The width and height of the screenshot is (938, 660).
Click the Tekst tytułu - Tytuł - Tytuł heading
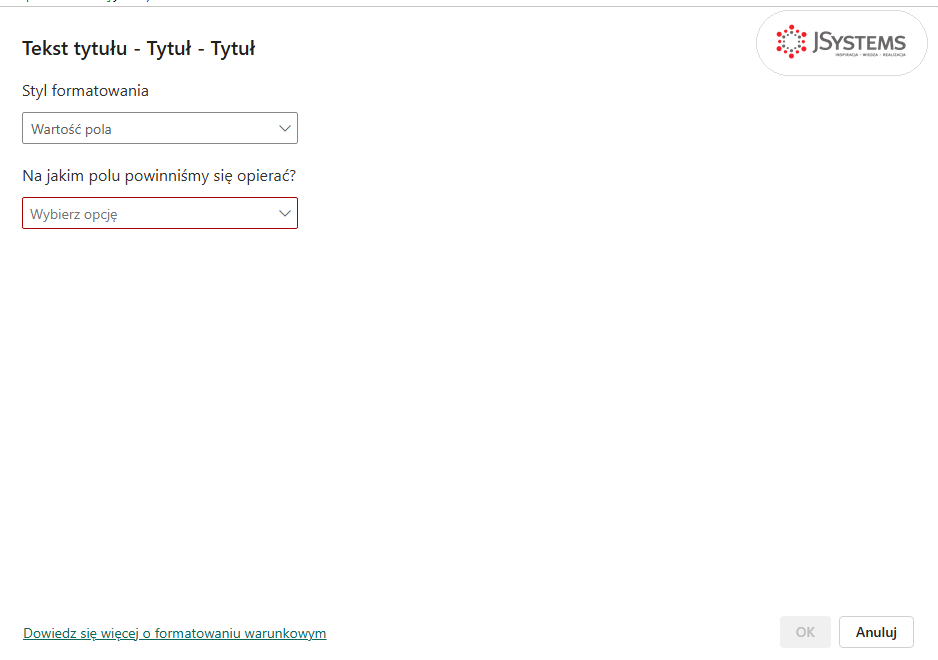[x=139, y=48]
